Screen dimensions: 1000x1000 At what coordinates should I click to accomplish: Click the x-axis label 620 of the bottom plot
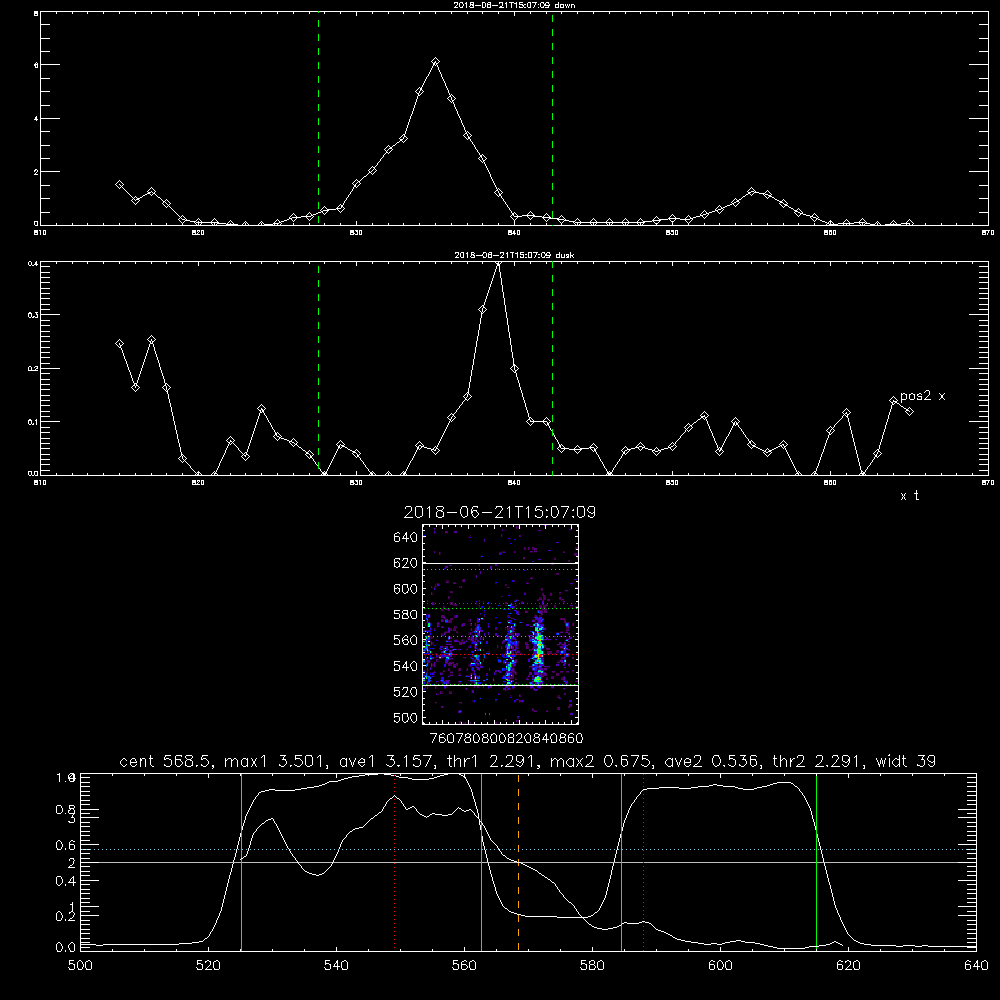(x=848, y=966)
